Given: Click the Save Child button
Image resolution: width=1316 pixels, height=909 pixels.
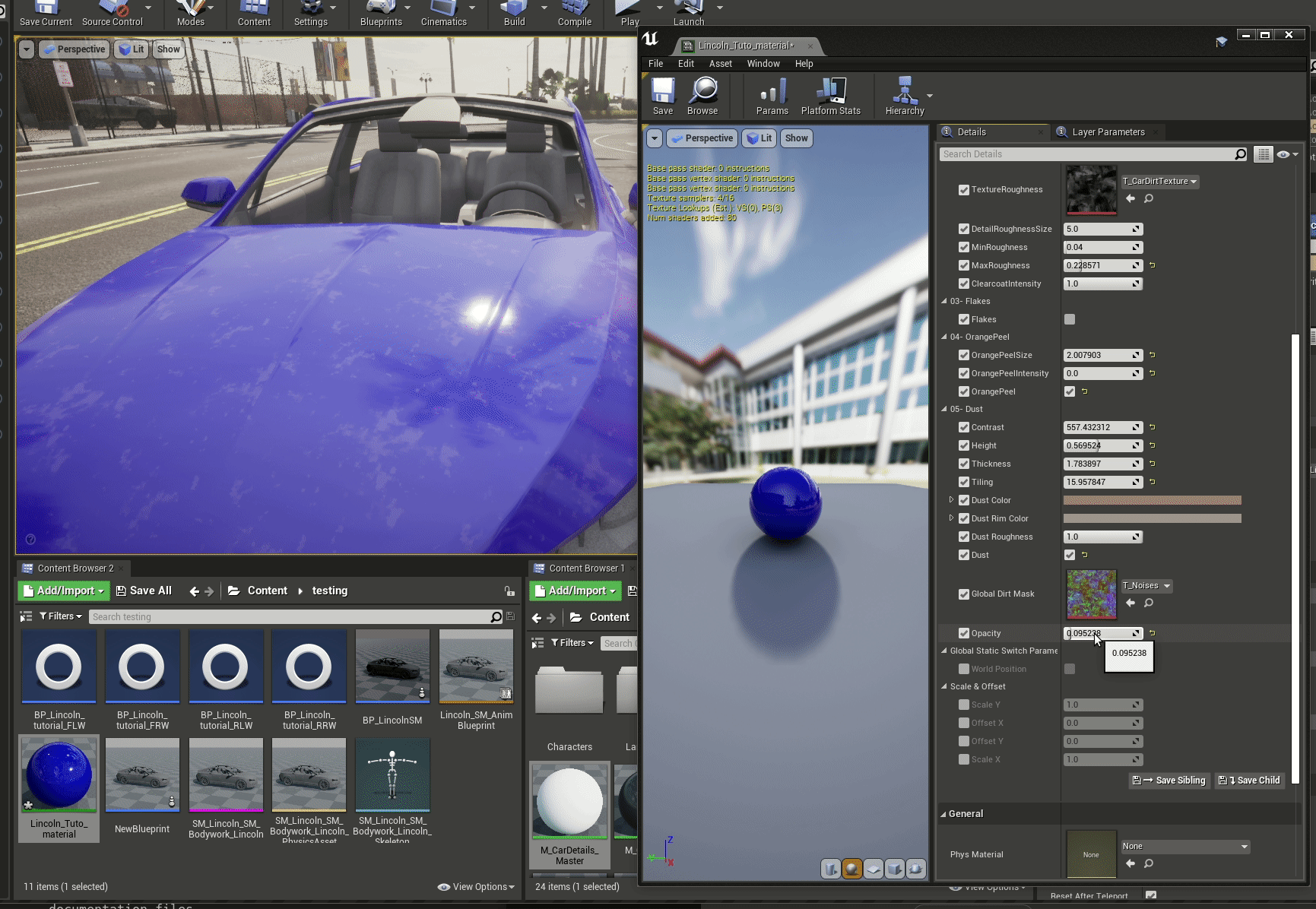Looking at the screenshot, I should pos(1249,781).
